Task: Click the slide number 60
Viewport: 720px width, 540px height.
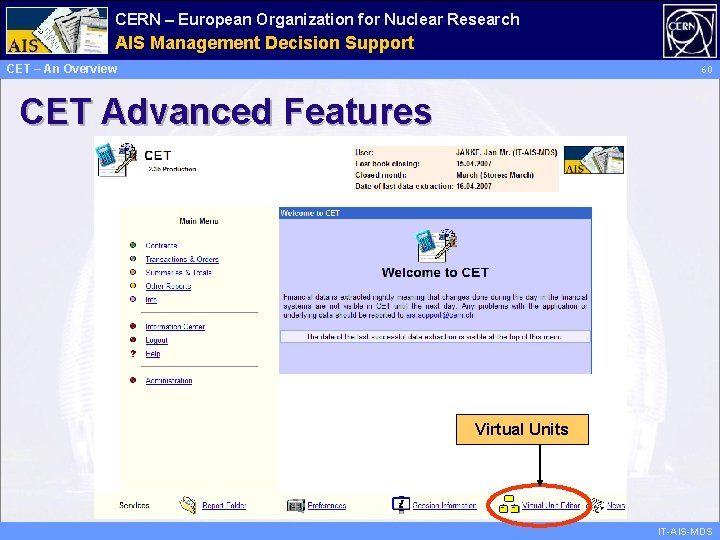Action: [706, 70]
